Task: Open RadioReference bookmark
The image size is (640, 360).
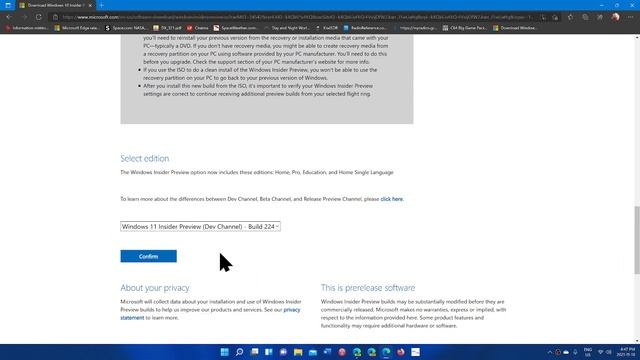Action: click(x=365, y=28)
